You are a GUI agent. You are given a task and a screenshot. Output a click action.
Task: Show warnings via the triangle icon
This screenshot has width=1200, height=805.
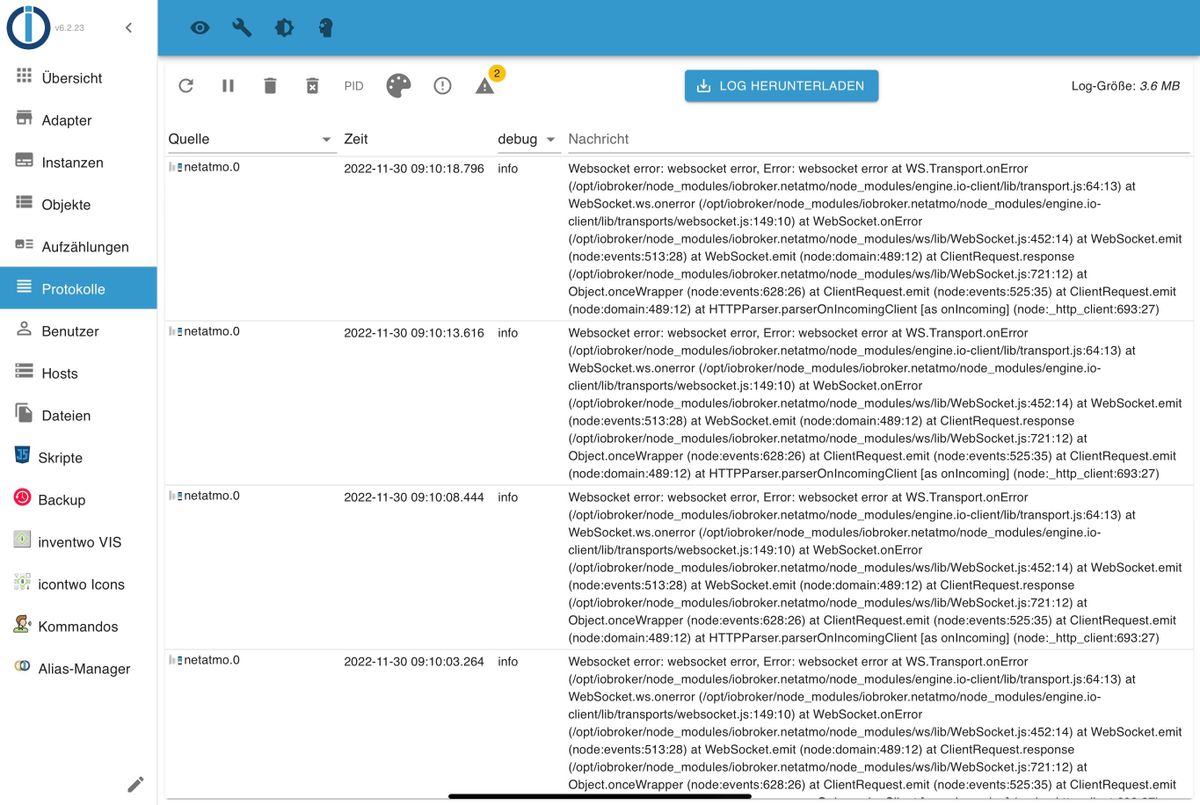pyautogui.click(x=485, y=86)
